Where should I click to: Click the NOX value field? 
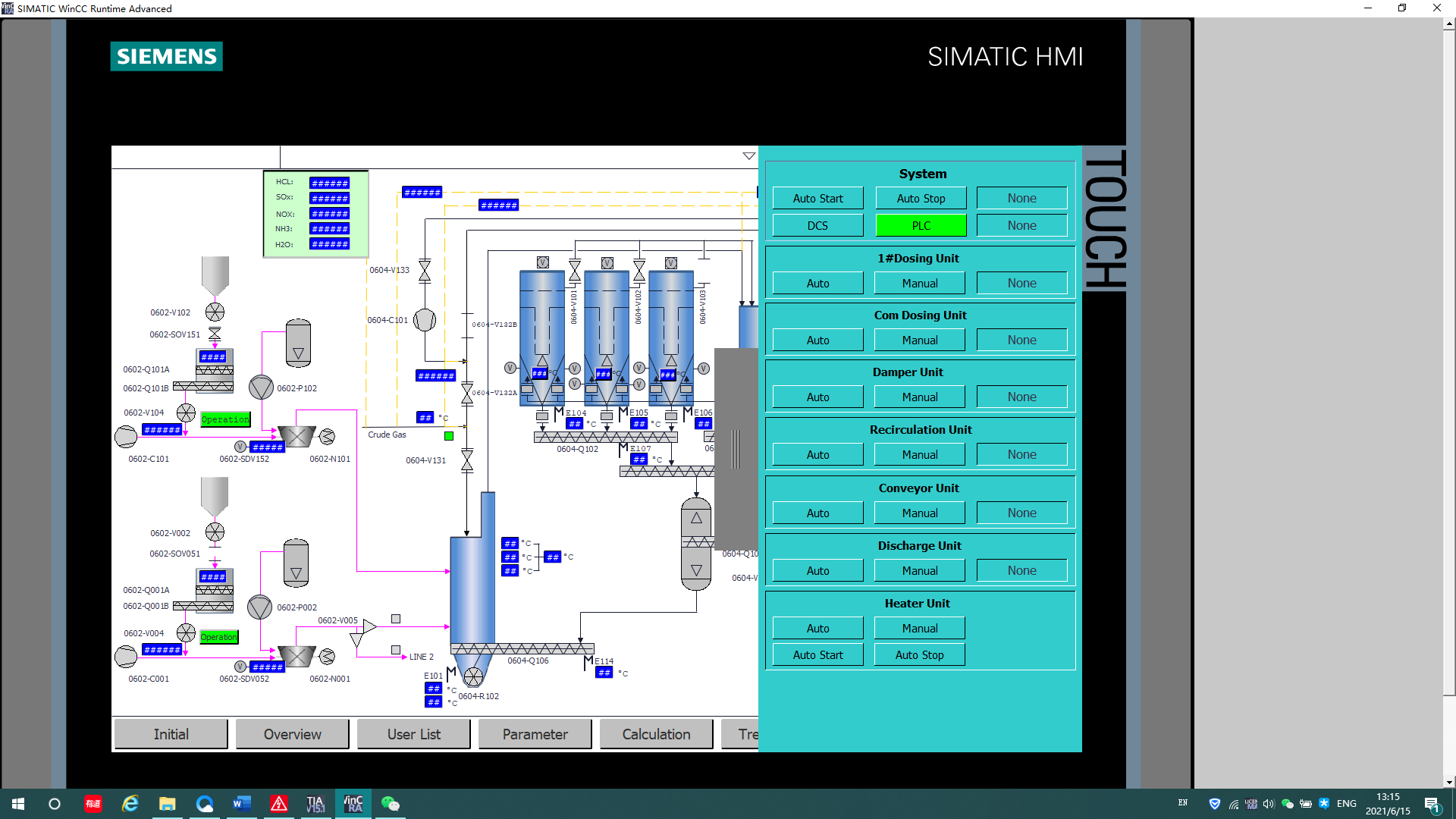pos(329,214)
